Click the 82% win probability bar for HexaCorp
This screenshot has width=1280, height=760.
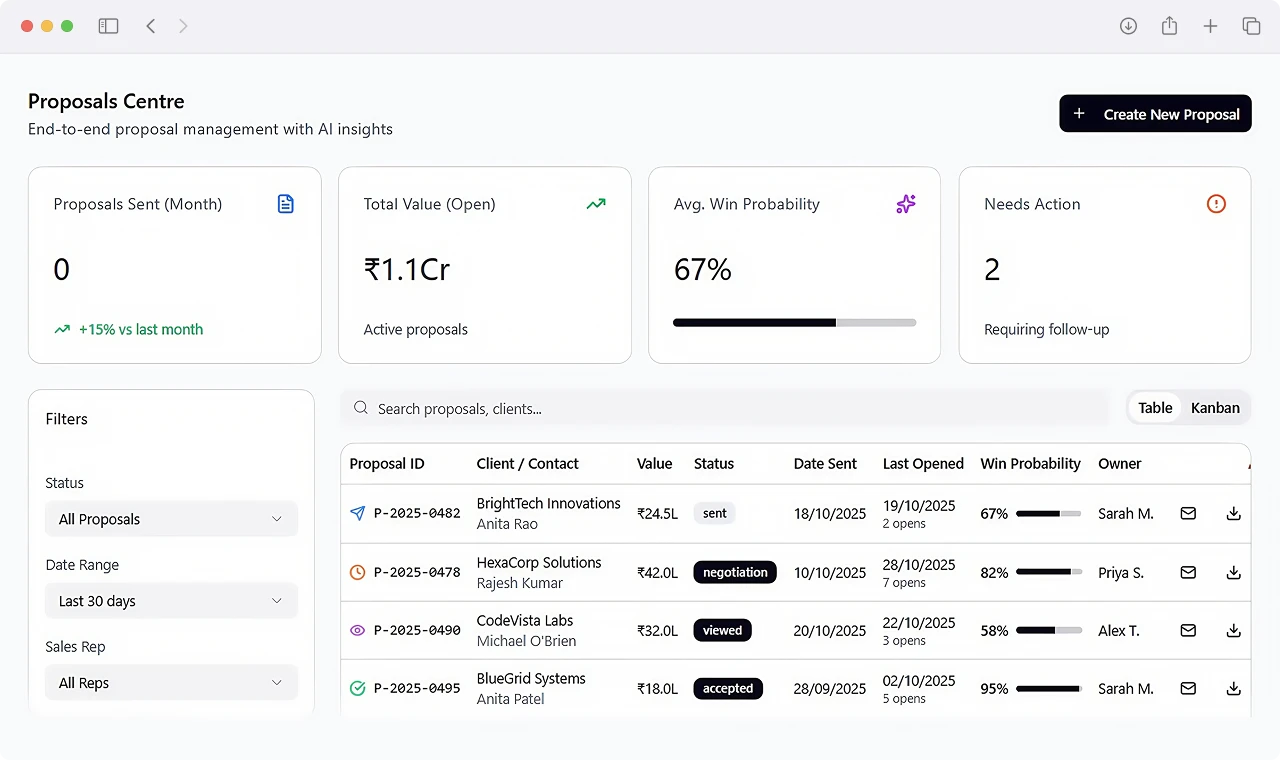pyautogui.click(x=1049, y=572)
